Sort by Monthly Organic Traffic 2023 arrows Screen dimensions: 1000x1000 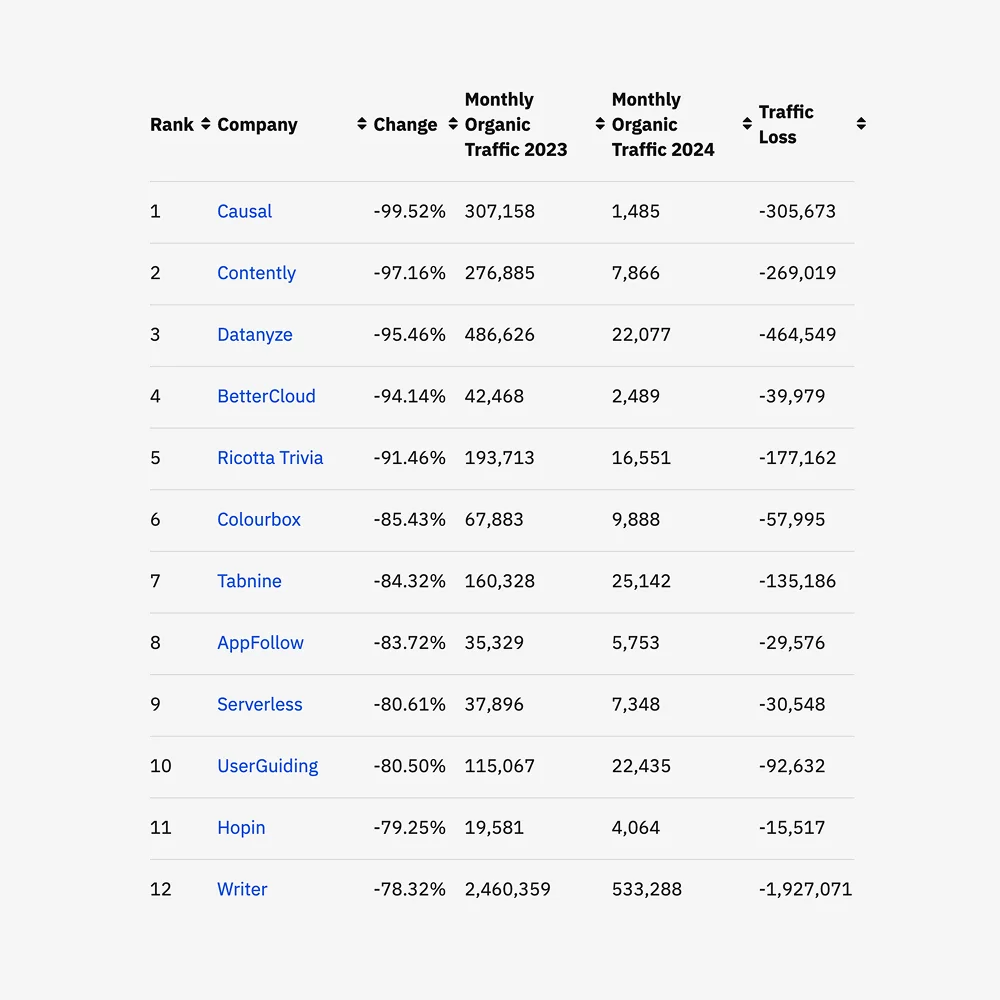coord(600,124)
